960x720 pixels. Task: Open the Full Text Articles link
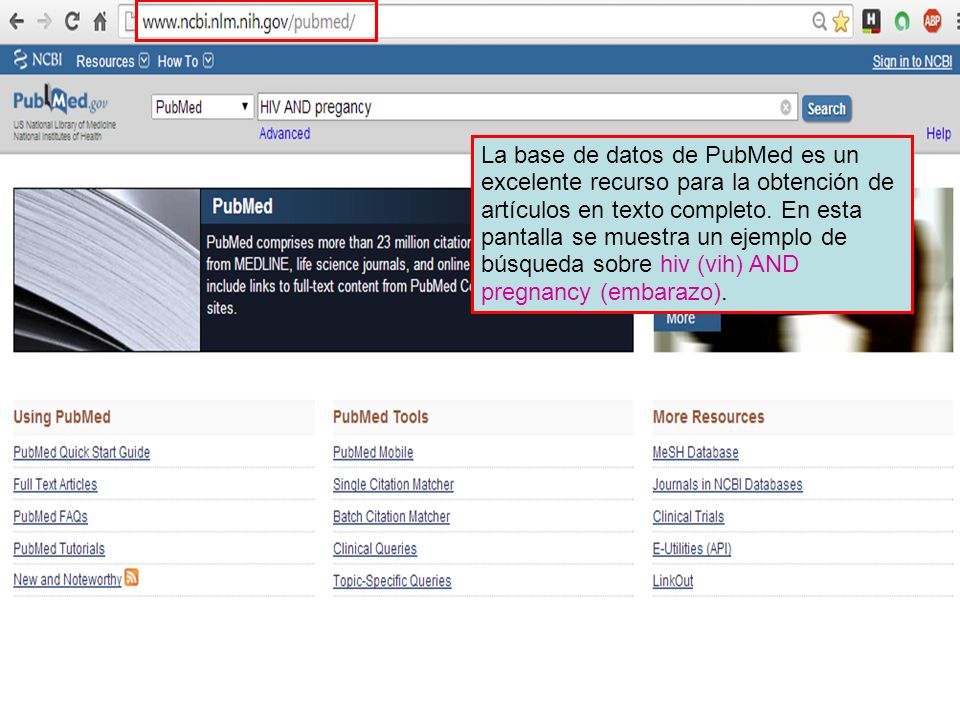(55, 484)
